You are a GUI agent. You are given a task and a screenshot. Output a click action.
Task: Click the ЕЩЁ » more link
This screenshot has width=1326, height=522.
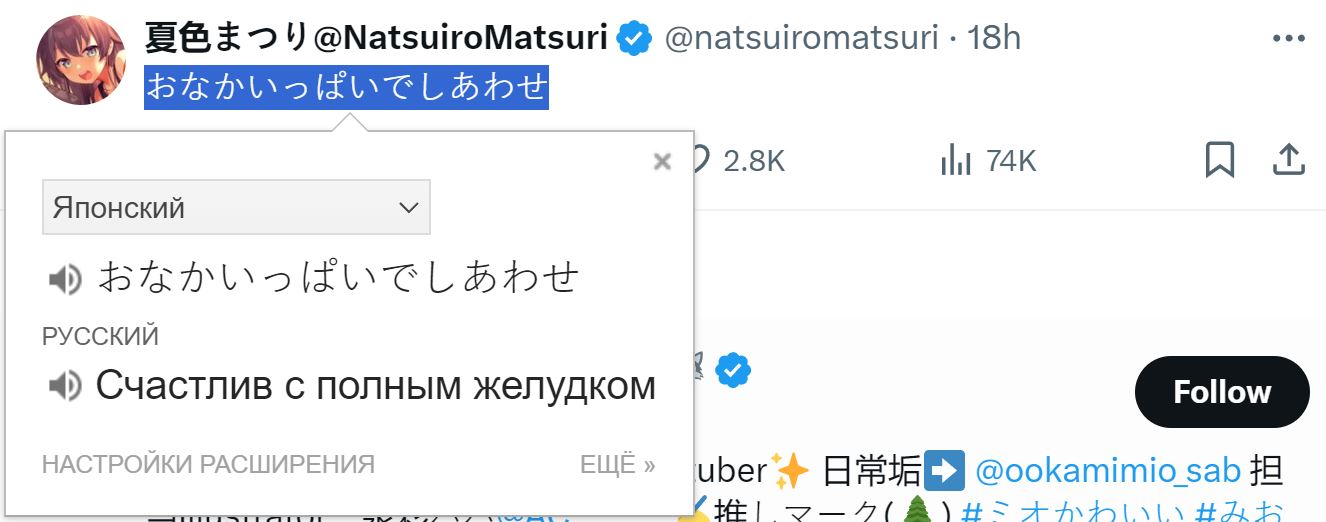(x=618, y=465)
